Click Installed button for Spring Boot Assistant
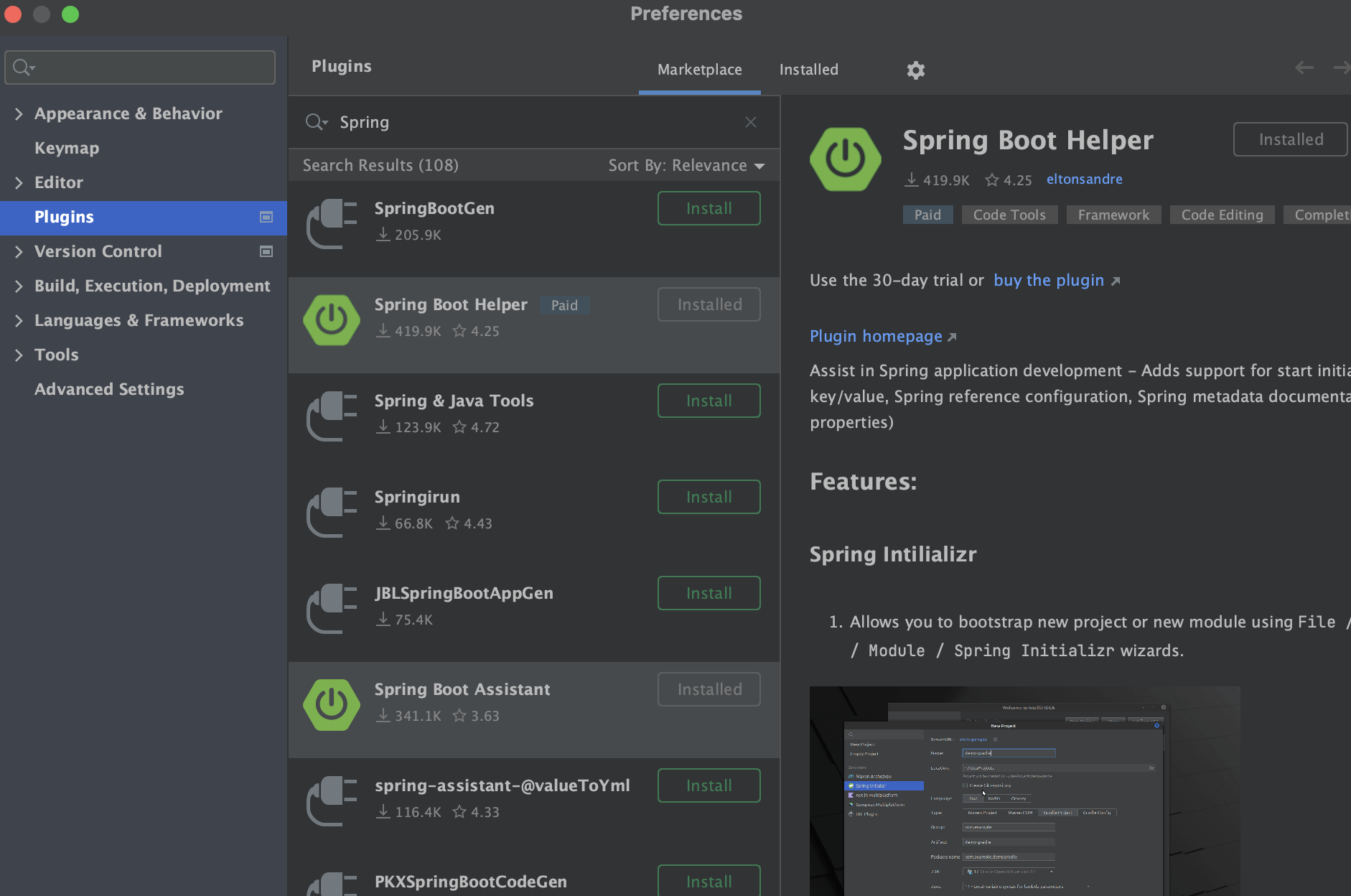The width and height of the screenshot is (1351, 896). [709, 689]
